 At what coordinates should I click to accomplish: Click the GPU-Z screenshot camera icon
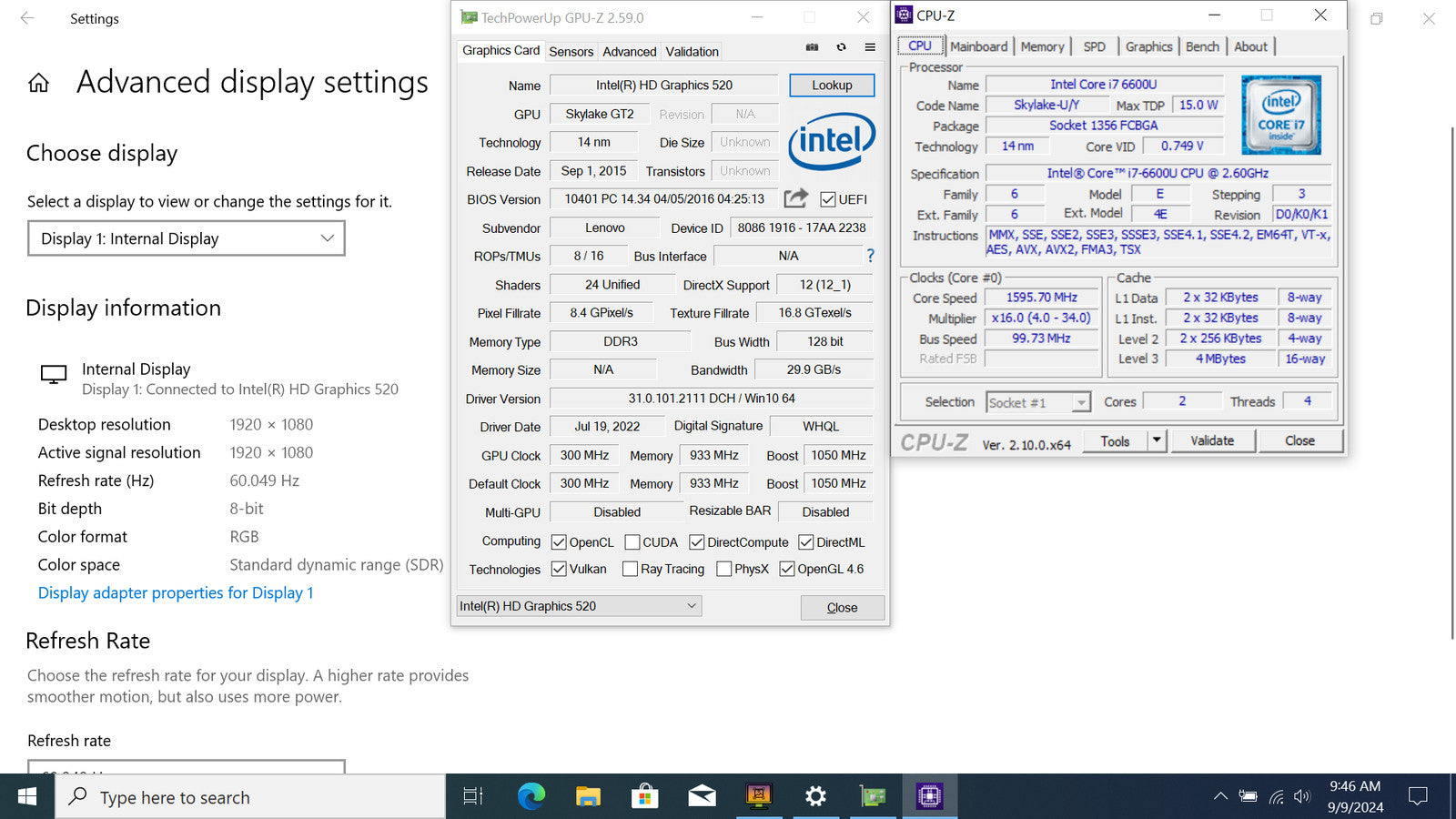tap(812, 47)
